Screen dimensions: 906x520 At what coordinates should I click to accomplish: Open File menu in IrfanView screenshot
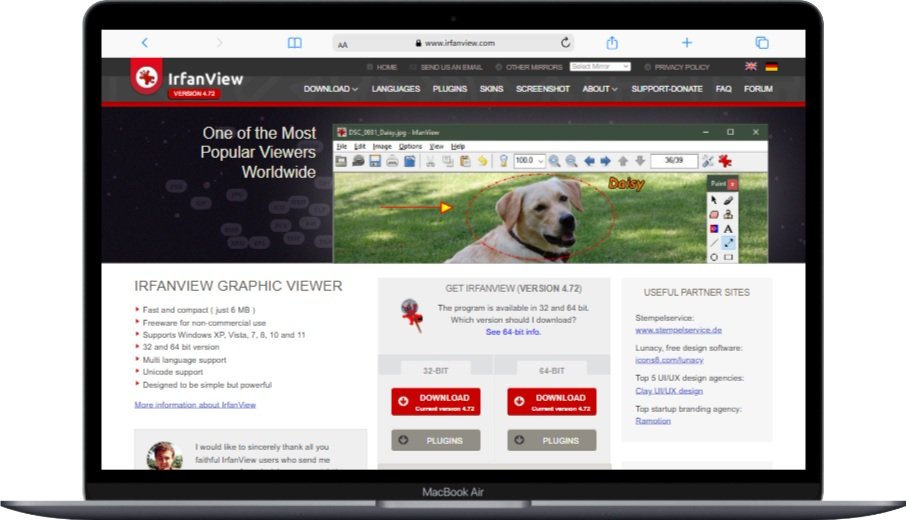[x=341, y=147]
